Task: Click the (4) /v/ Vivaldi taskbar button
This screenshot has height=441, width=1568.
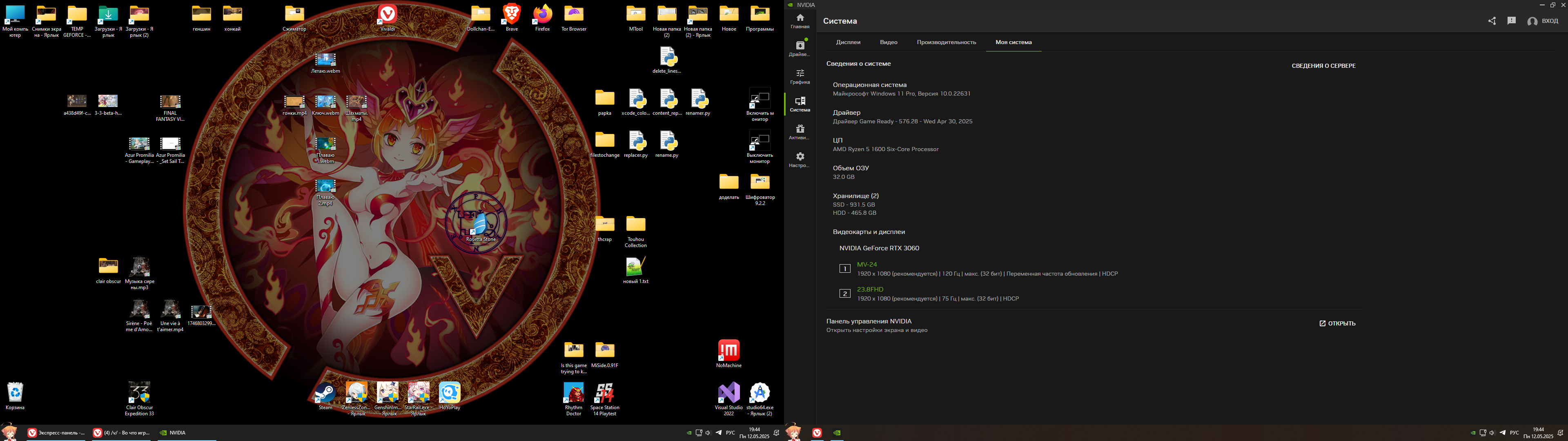Action: tap(121, 433)
